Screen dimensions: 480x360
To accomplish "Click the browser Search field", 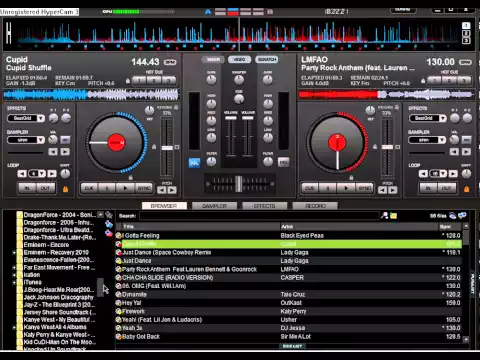I will click(x=259, y=216).
